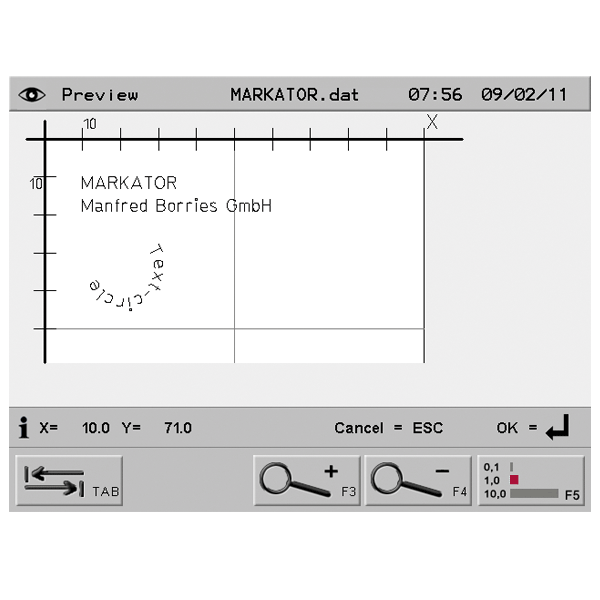Click the Preview title text

point(100,95)
